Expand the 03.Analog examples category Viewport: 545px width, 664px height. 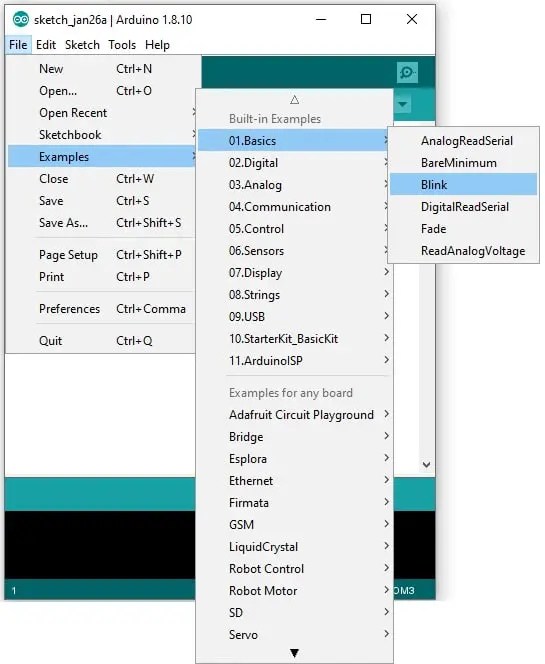click(x=294, y=185)
